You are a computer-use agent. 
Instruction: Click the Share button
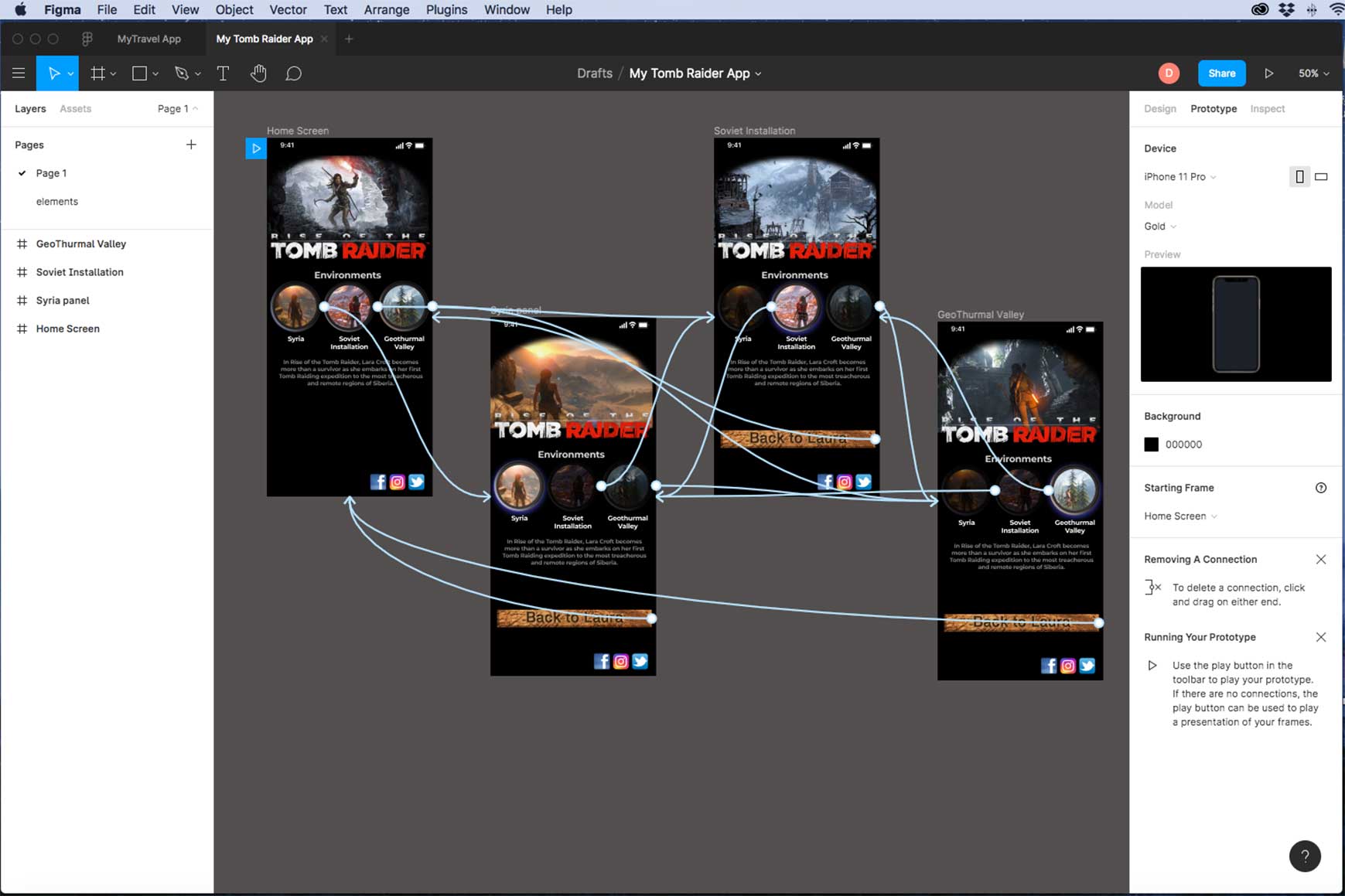(x=1221, y=73)
